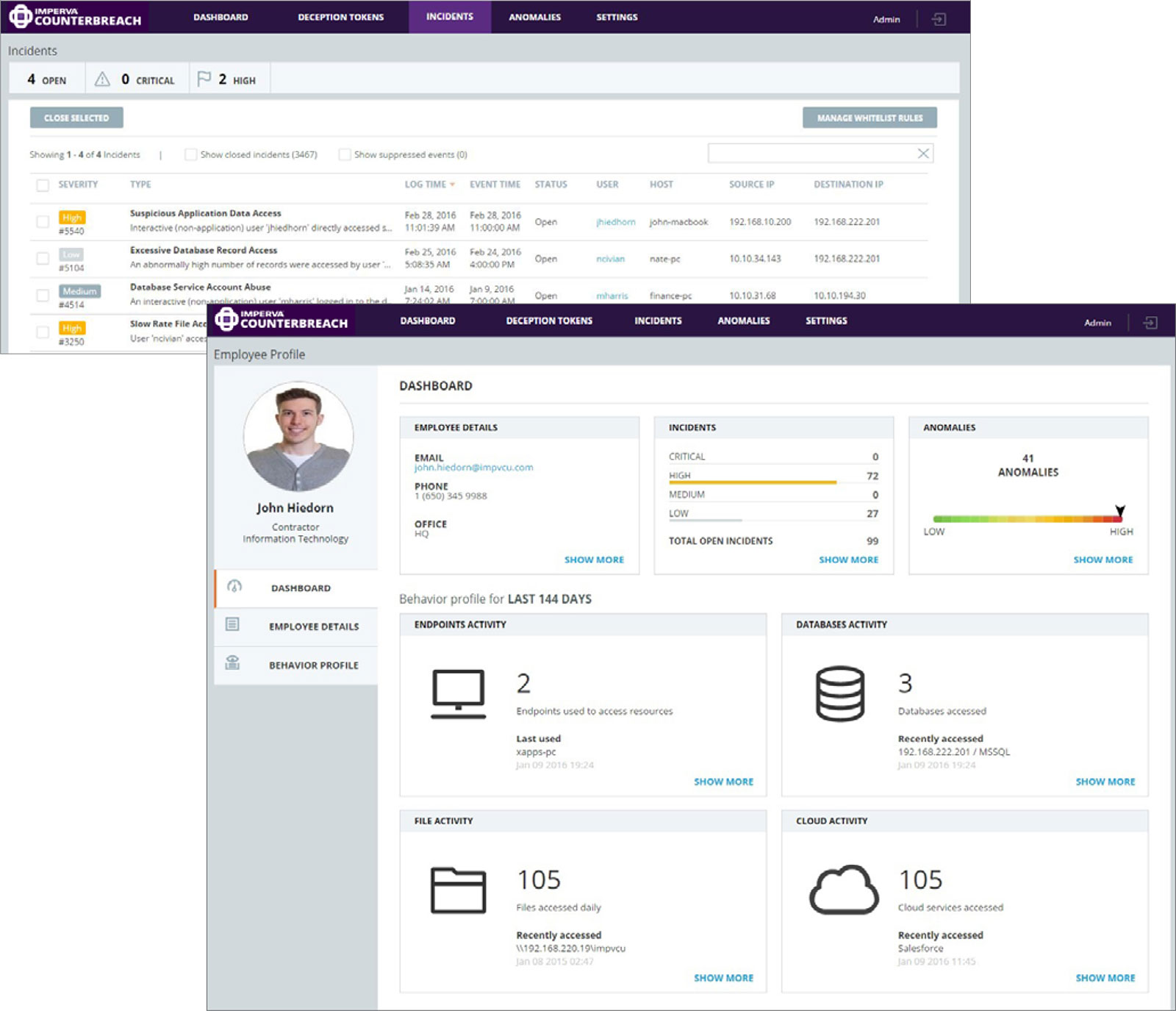Screen dimensions: 1176x1011
Task: Check the box for incident #5104
Action: (43, 258)
